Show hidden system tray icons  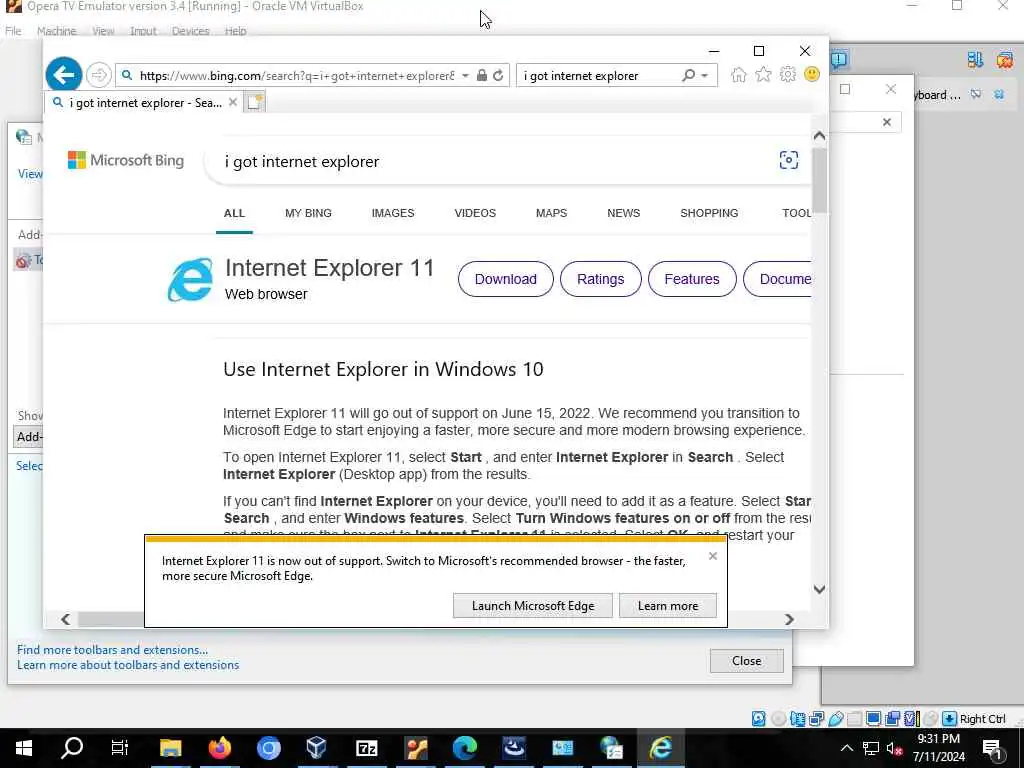click(846, 748)
